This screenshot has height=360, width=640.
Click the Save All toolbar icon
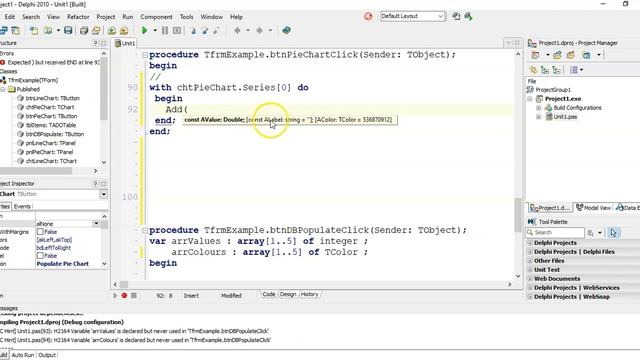84,30
